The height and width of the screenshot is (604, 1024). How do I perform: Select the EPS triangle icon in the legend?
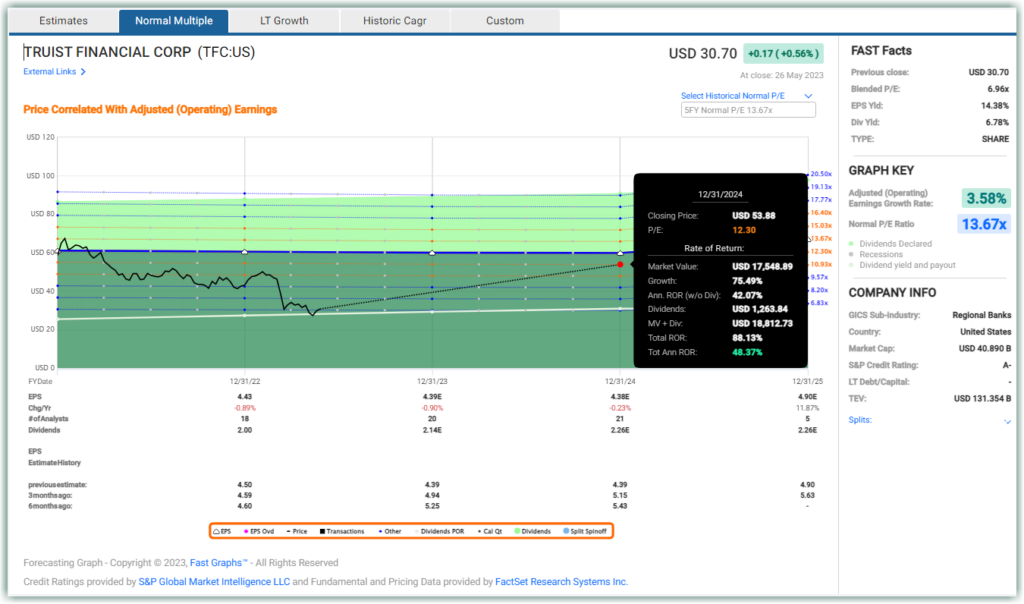pyautogui.click(x=215, y=530)
